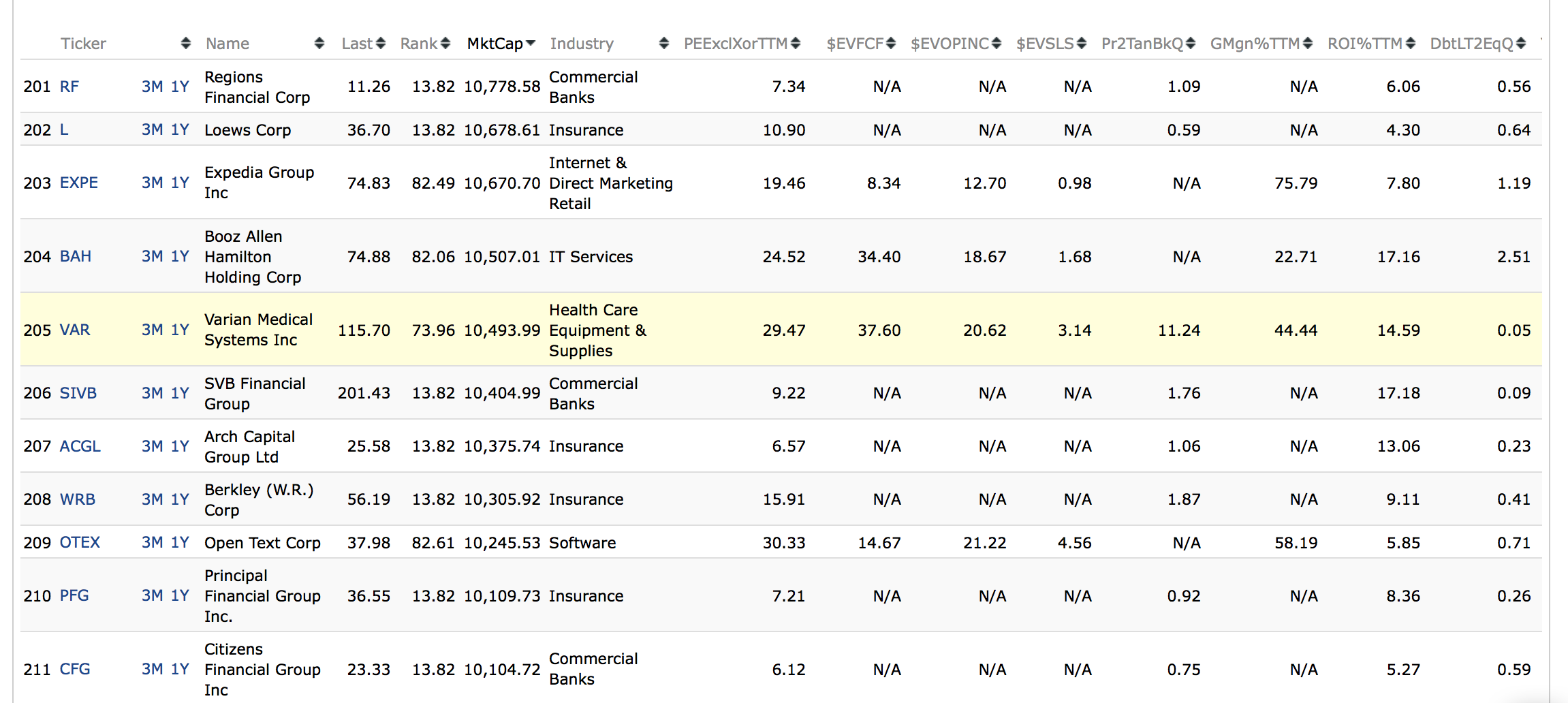Sort by PEExclXorTTM column
The image size is (1568, 703).
click(x=736, y=44)
